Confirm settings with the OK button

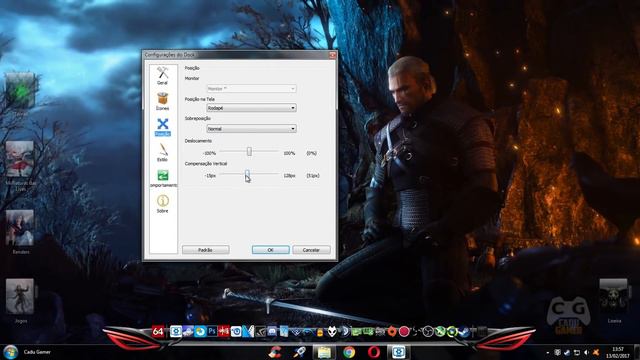point(271,250)
